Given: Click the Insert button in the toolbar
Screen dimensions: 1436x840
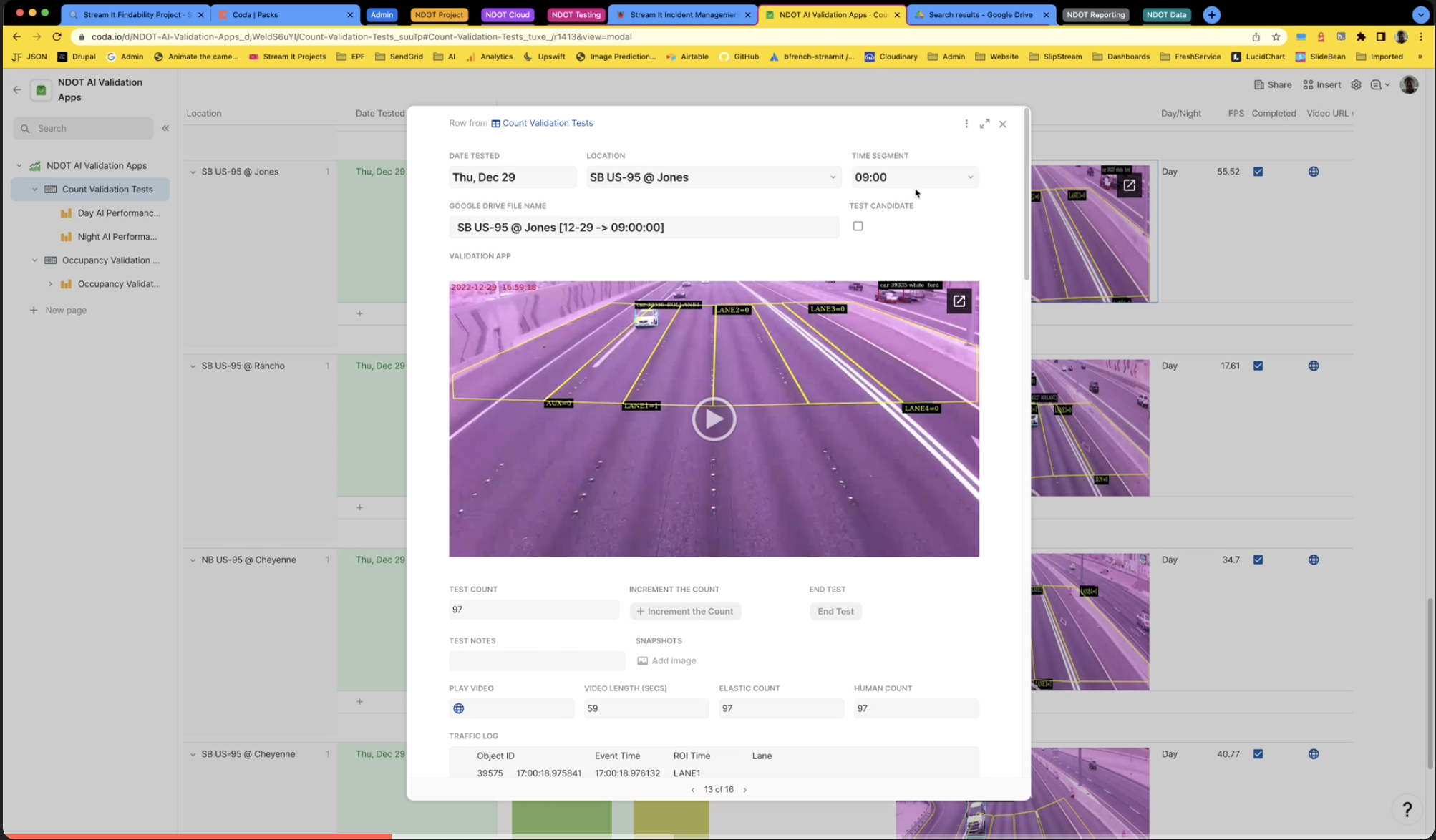Looking at the screenshot, I should [x=1321, y=84].
